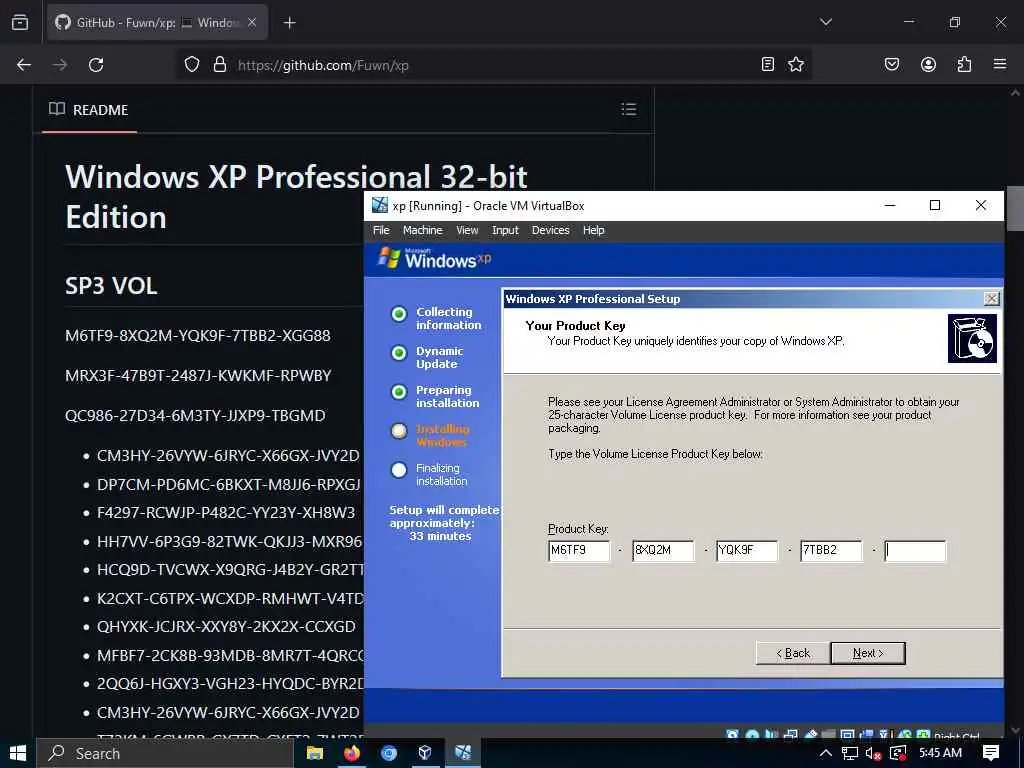
Task: Toggle reader view icon in address bar
Action: 768,64
